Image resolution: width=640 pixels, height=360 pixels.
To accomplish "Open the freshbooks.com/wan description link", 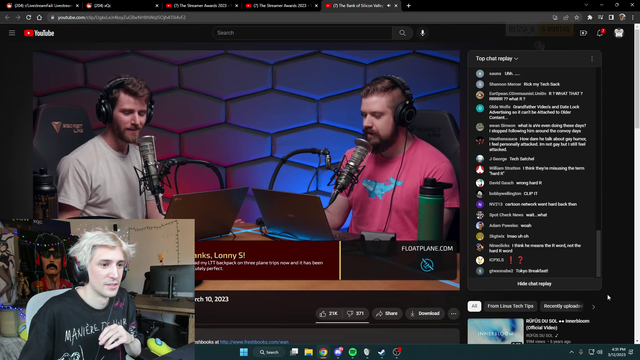I will 254,342.
